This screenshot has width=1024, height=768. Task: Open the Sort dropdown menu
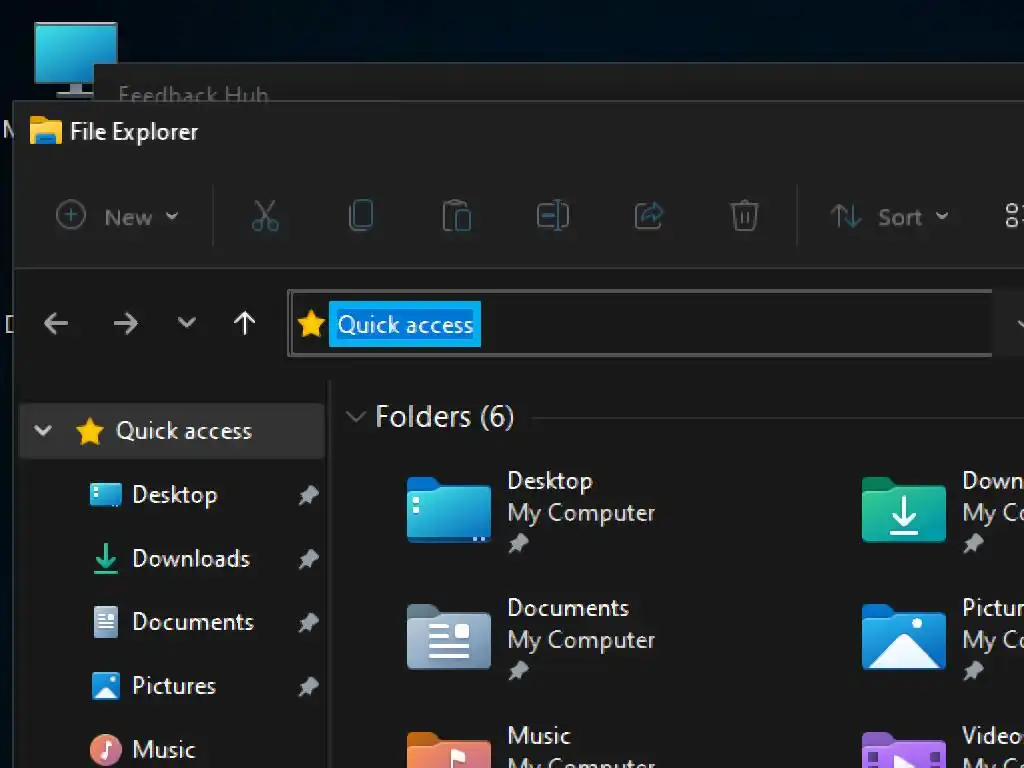click(x=889, y=216)
